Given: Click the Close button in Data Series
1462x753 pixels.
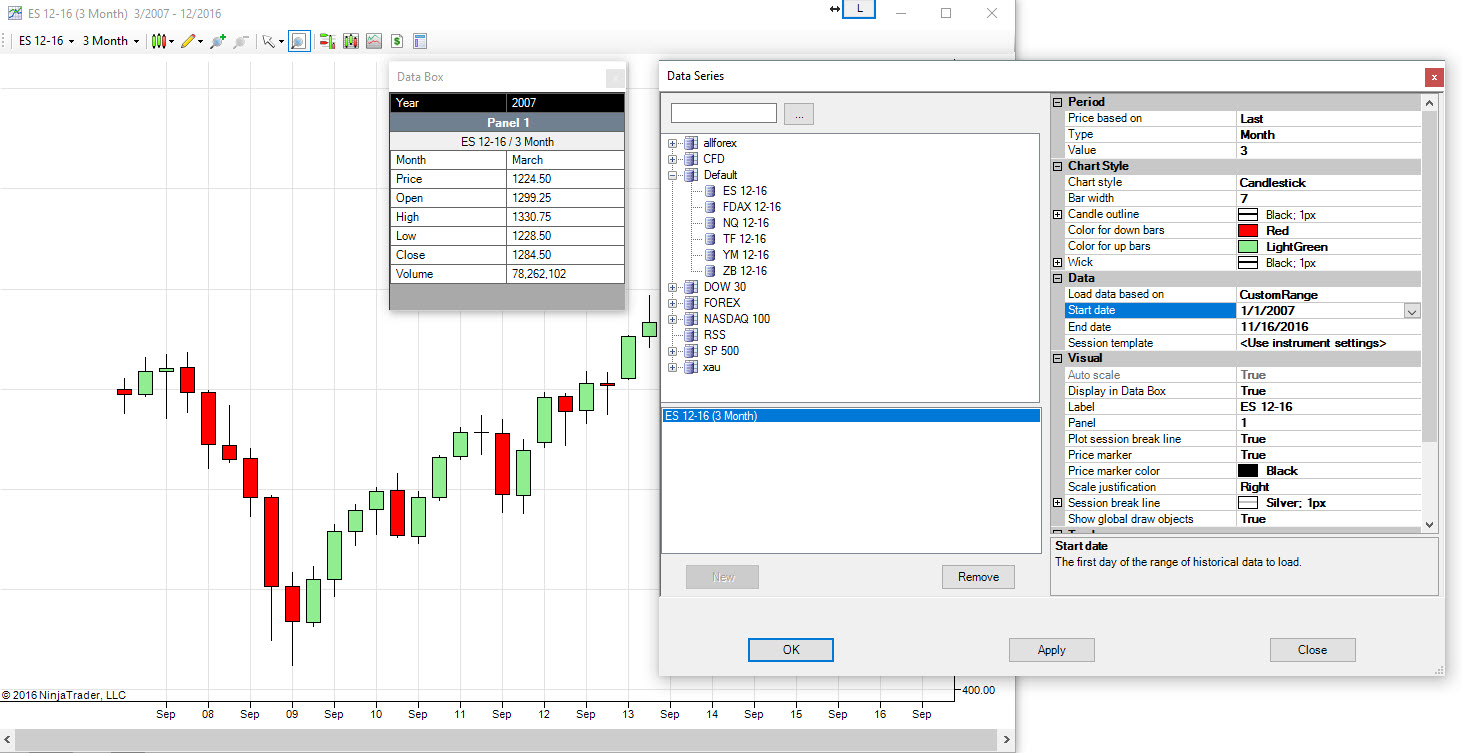Looking at the screenshot, I should pyautogui.click(x=1312, y=650).
